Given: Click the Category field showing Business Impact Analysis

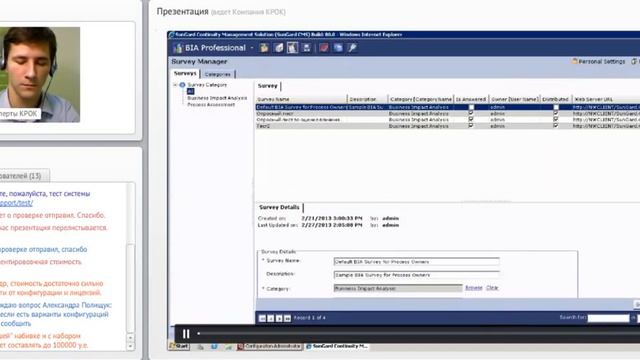Looking at the screenshot, I should click(398, 288).
